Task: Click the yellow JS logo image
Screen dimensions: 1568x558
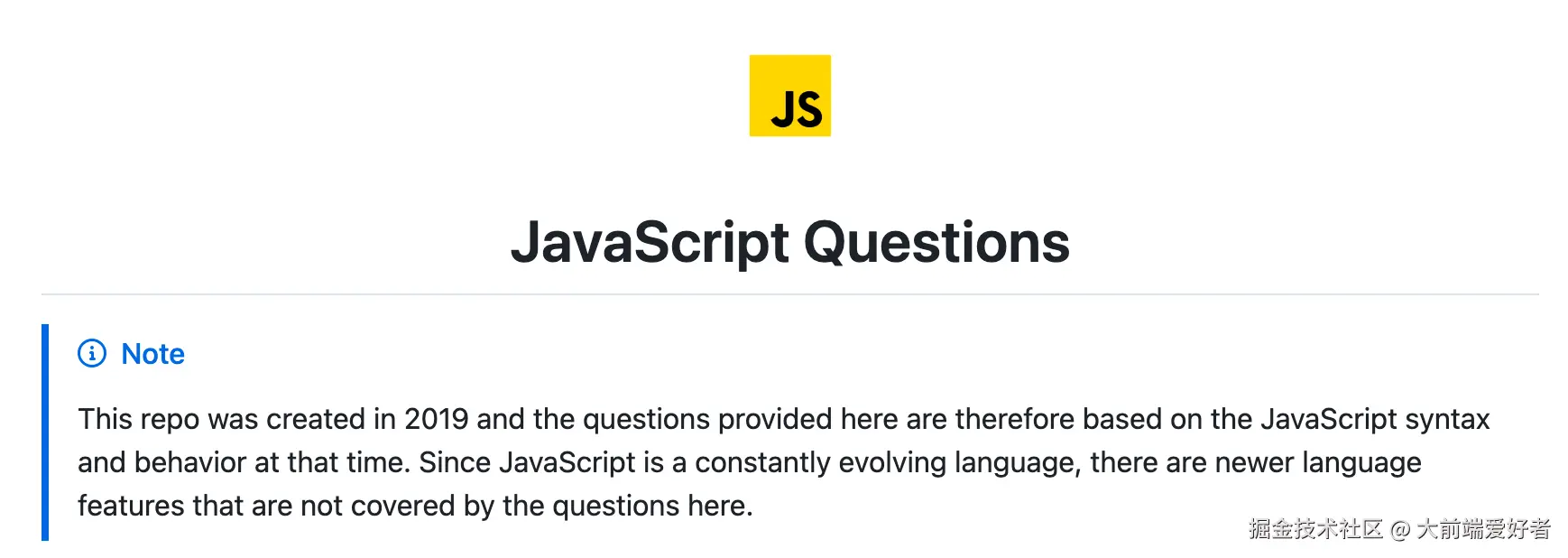Action: coord(789,96)
